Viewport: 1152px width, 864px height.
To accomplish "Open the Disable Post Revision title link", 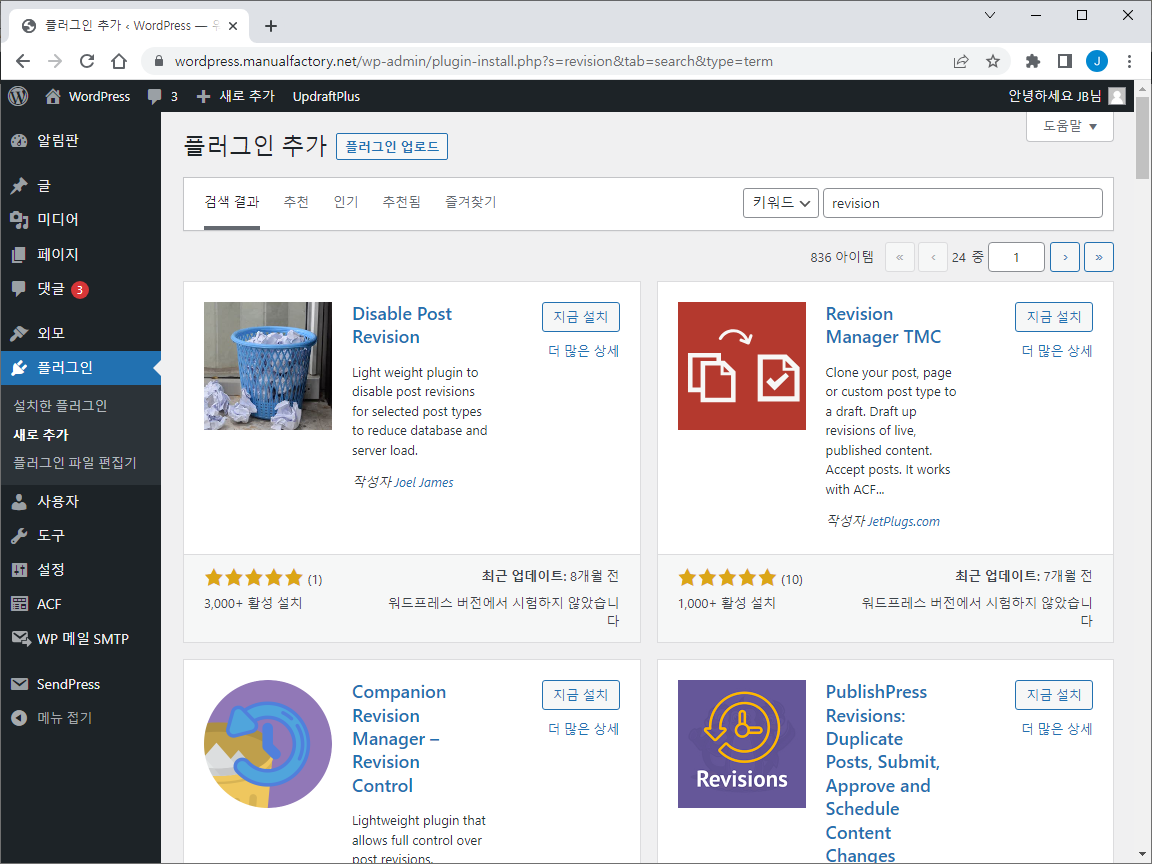I will click(x=402, y=325).
